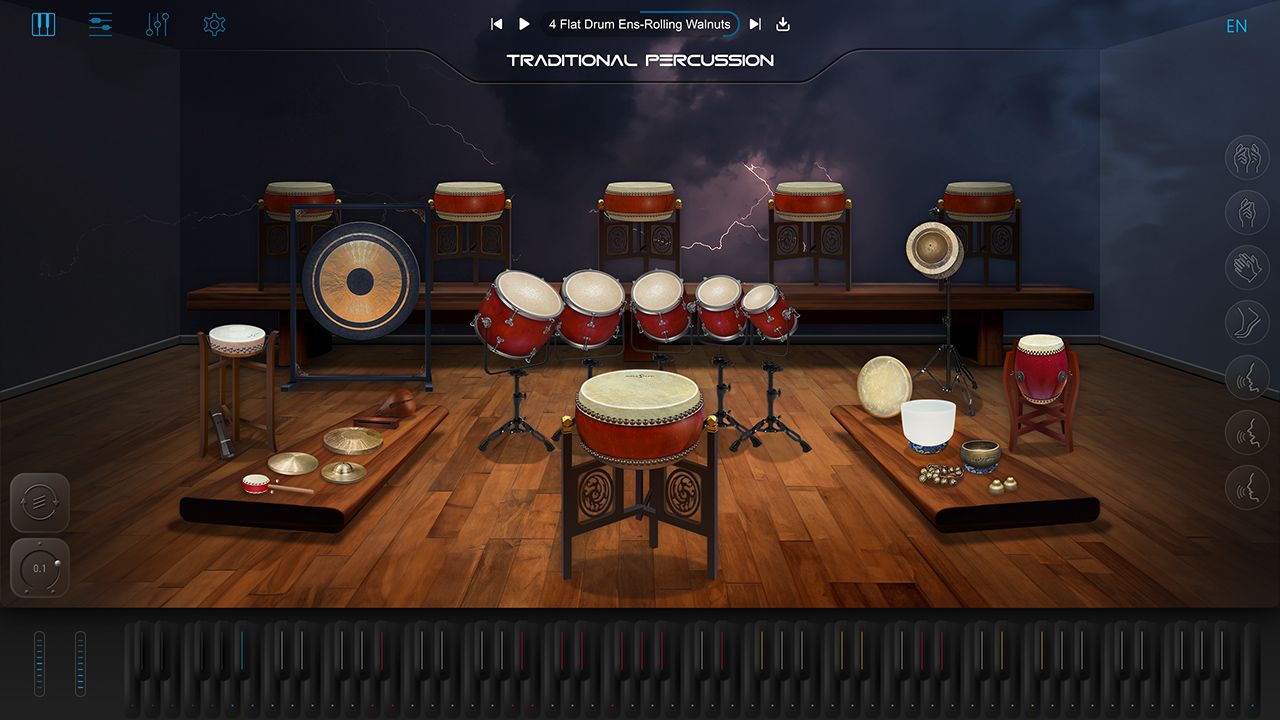Select the two-hand finger snap icon
This screenshot has height=720, width=1280.
coord(1247,157)
